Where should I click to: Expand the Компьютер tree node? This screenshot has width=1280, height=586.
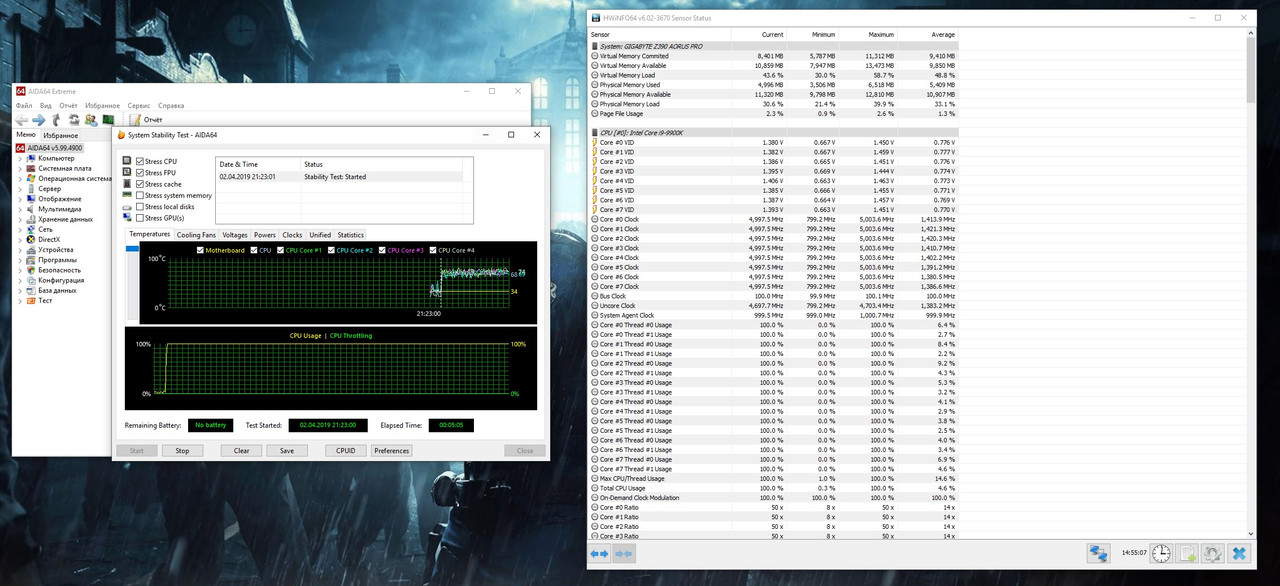pyautogui.click(x=19, y=158)
